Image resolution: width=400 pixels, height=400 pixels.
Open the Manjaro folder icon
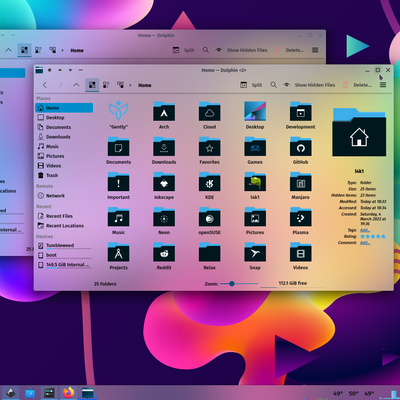point(300,182)
